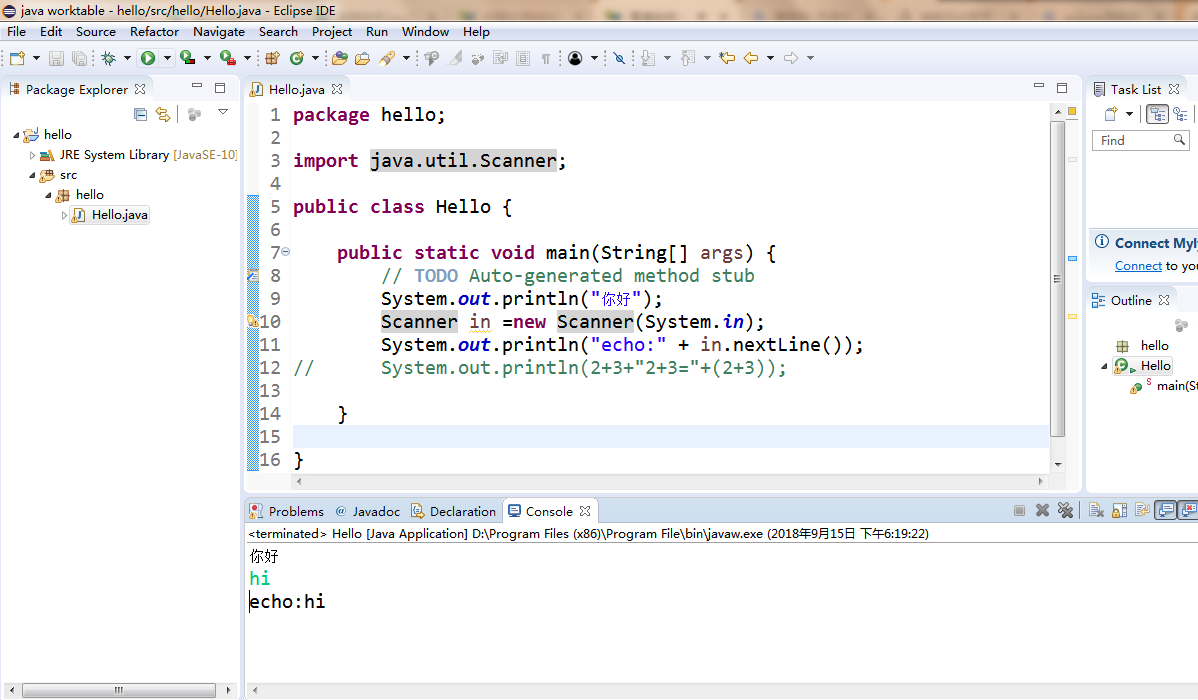The width and height of the screenshot is (1198, 700).
Task: Click the New Java Package icon
Action: (273, 58)
